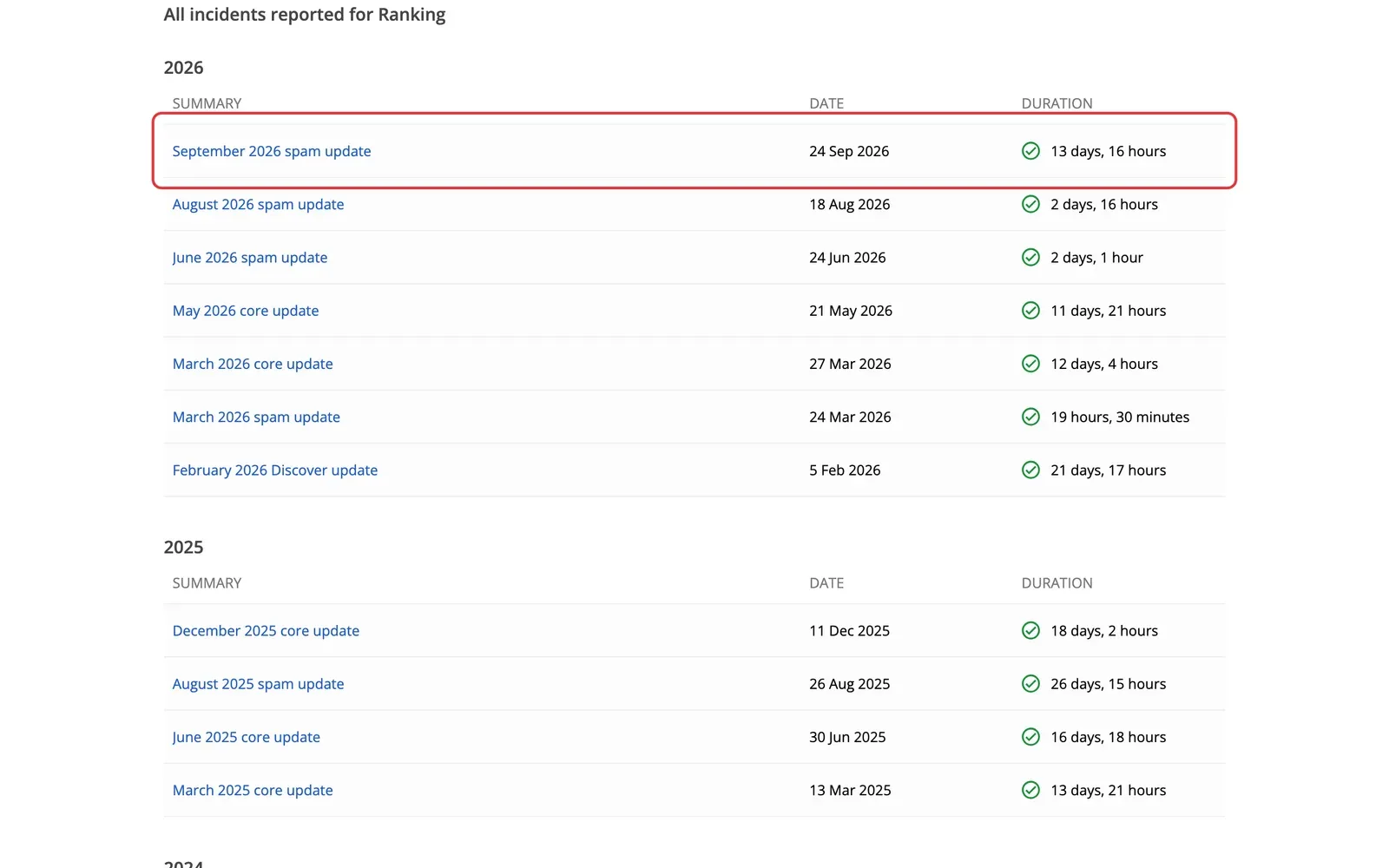Select the duration text 16 days, 18 hours

(1109, 737)
